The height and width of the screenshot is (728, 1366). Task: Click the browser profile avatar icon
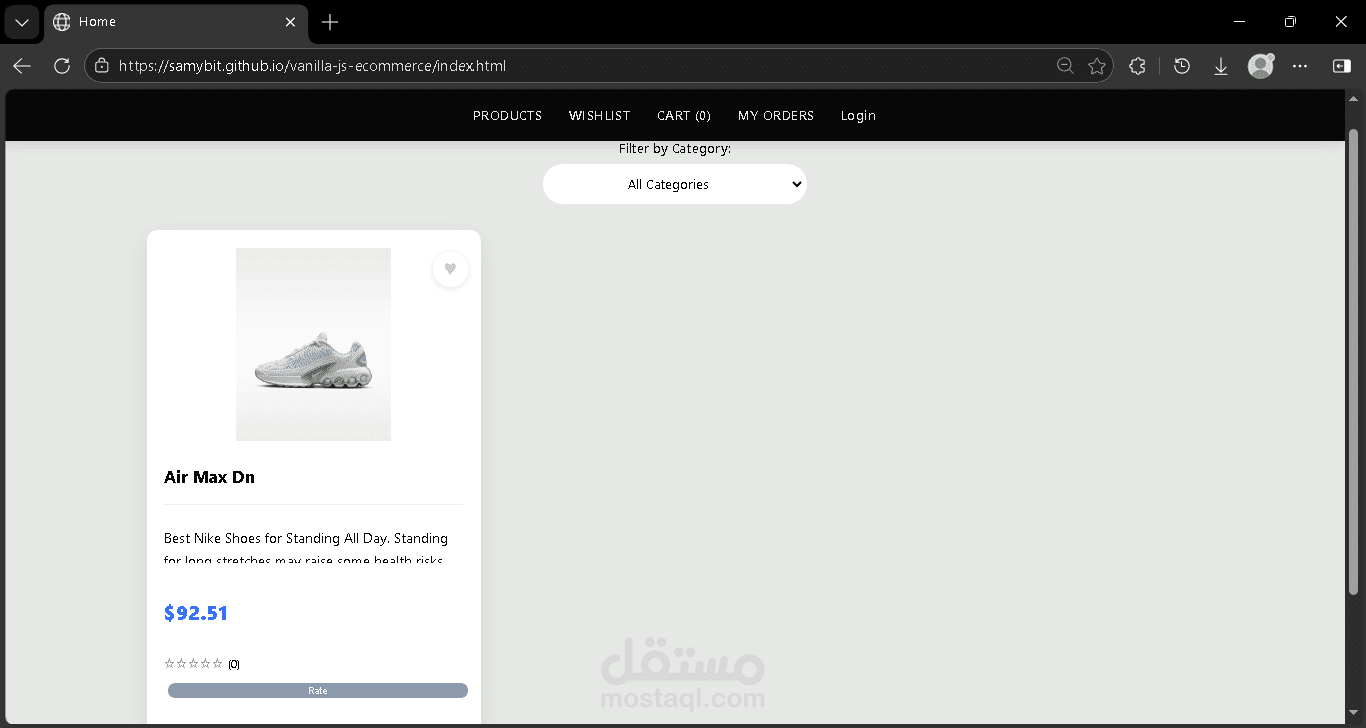[x=1260, y=65]
